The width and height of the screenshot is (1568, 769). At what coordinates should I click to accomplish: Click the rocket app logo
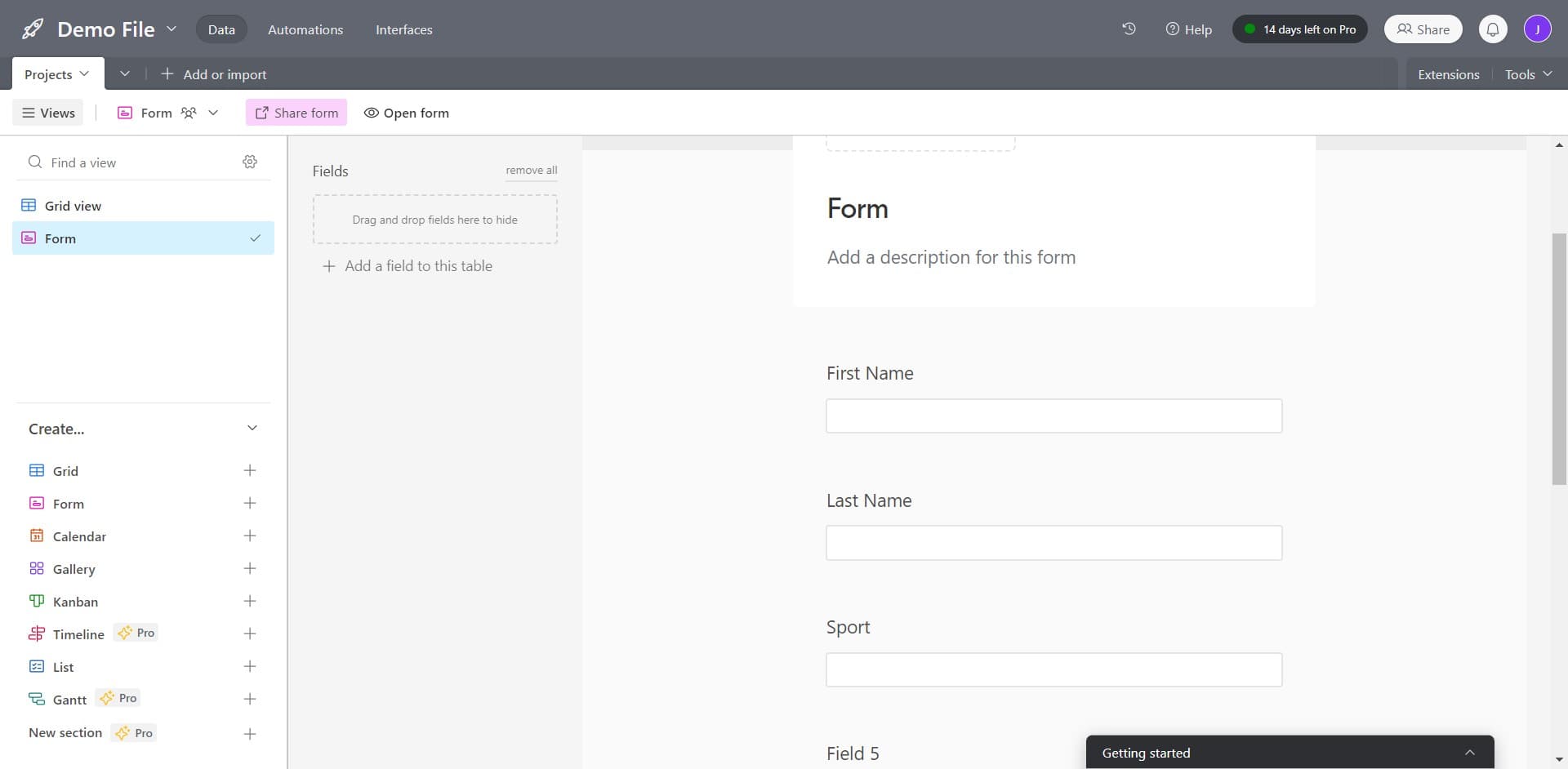[x=32, y=29]
